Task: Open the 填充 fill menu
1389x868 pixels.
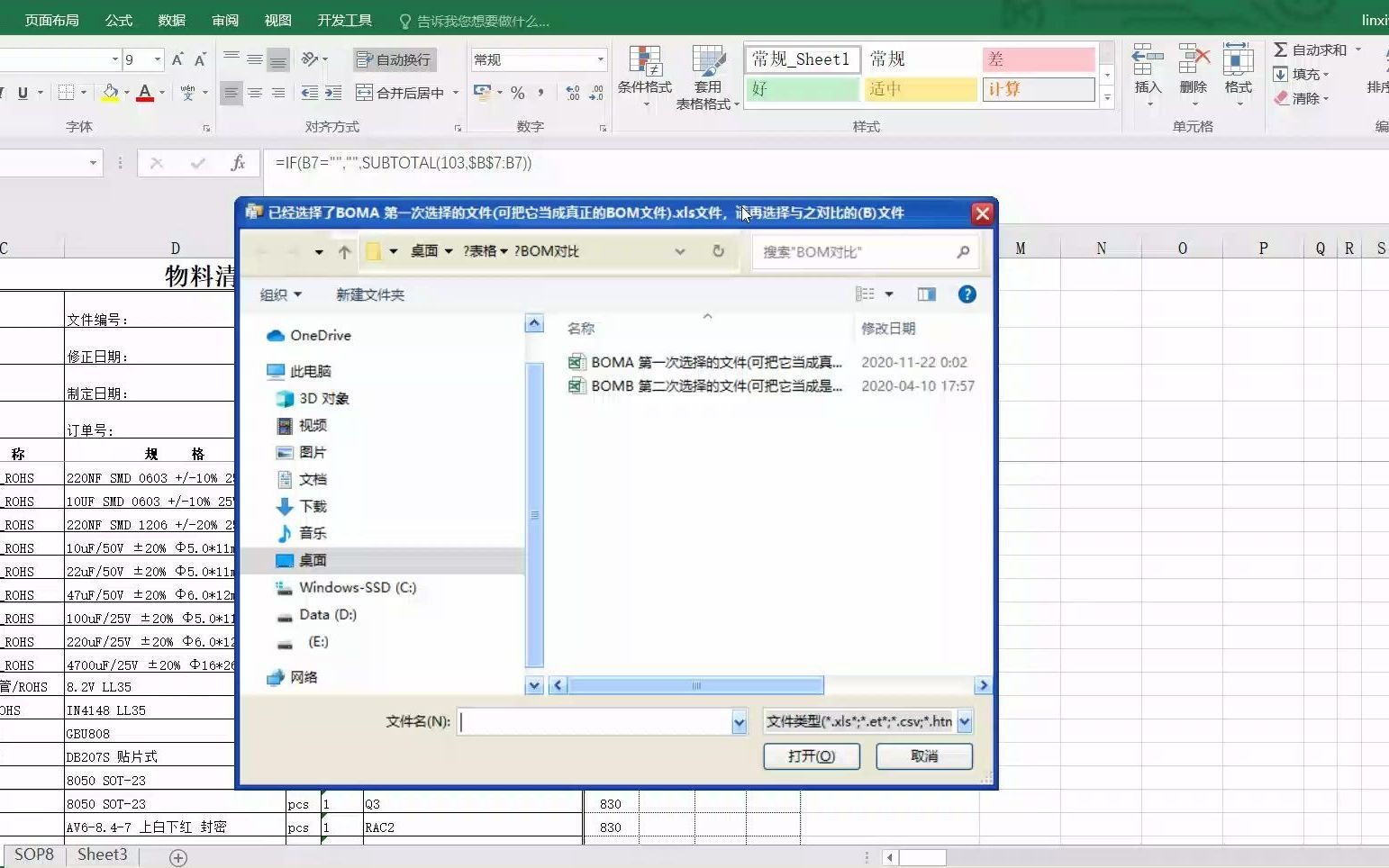Action: point(1301,74)
